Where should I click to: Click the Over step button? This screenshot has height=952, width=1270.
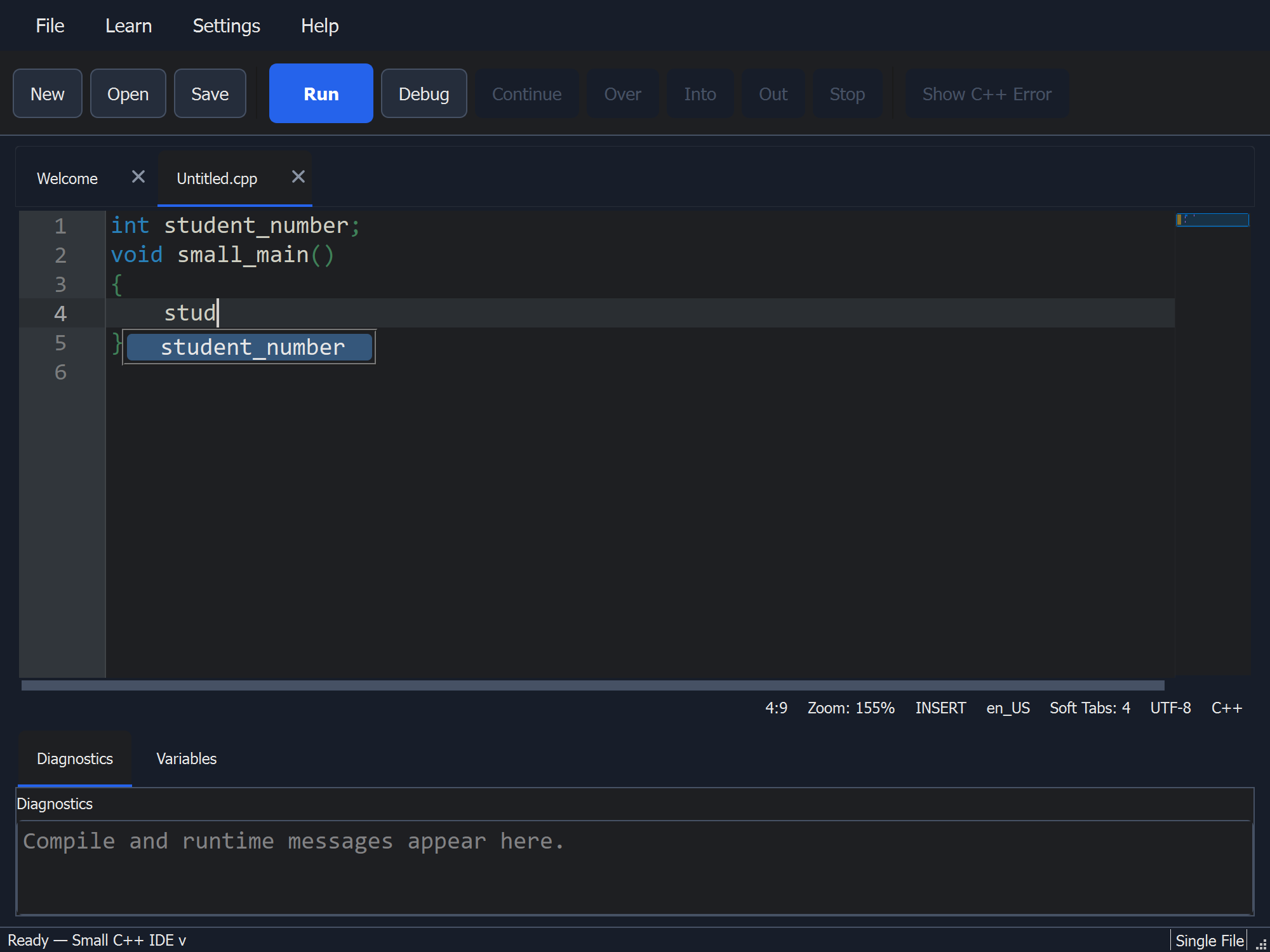pos(622,93)
